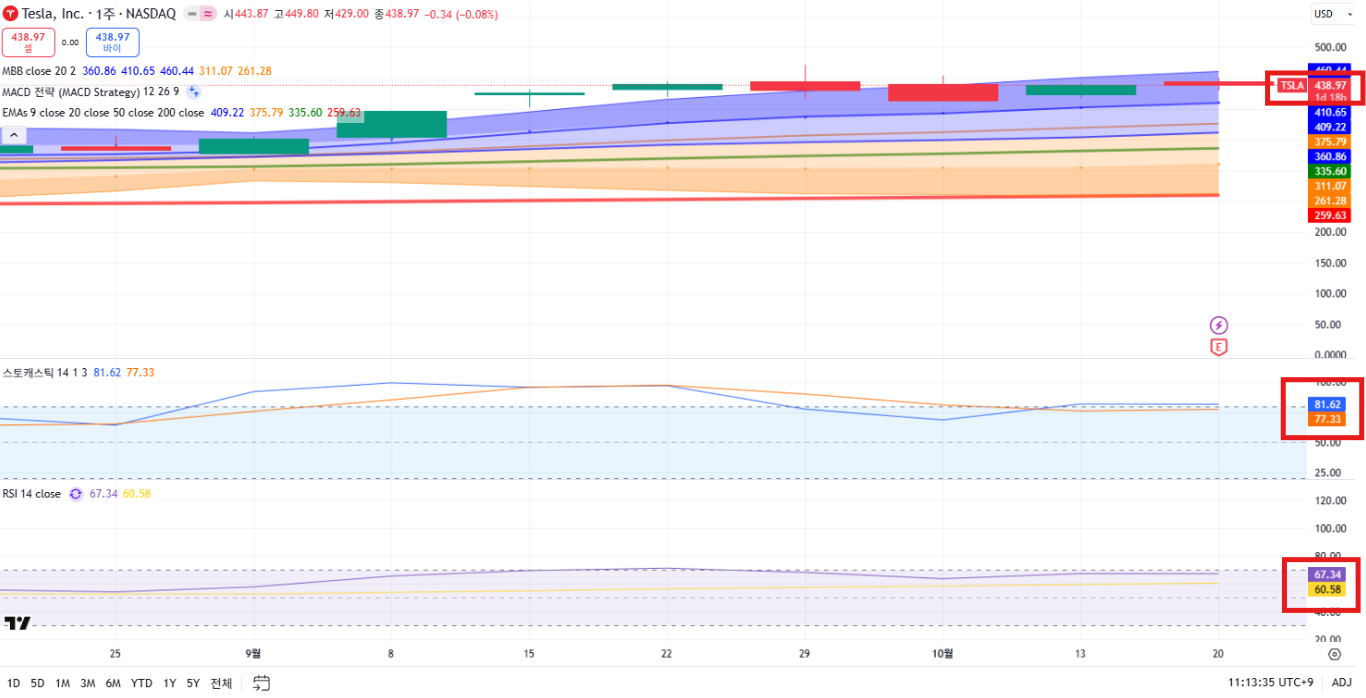
Task: Select the 1M time range
Action: (x=62, y=683)
